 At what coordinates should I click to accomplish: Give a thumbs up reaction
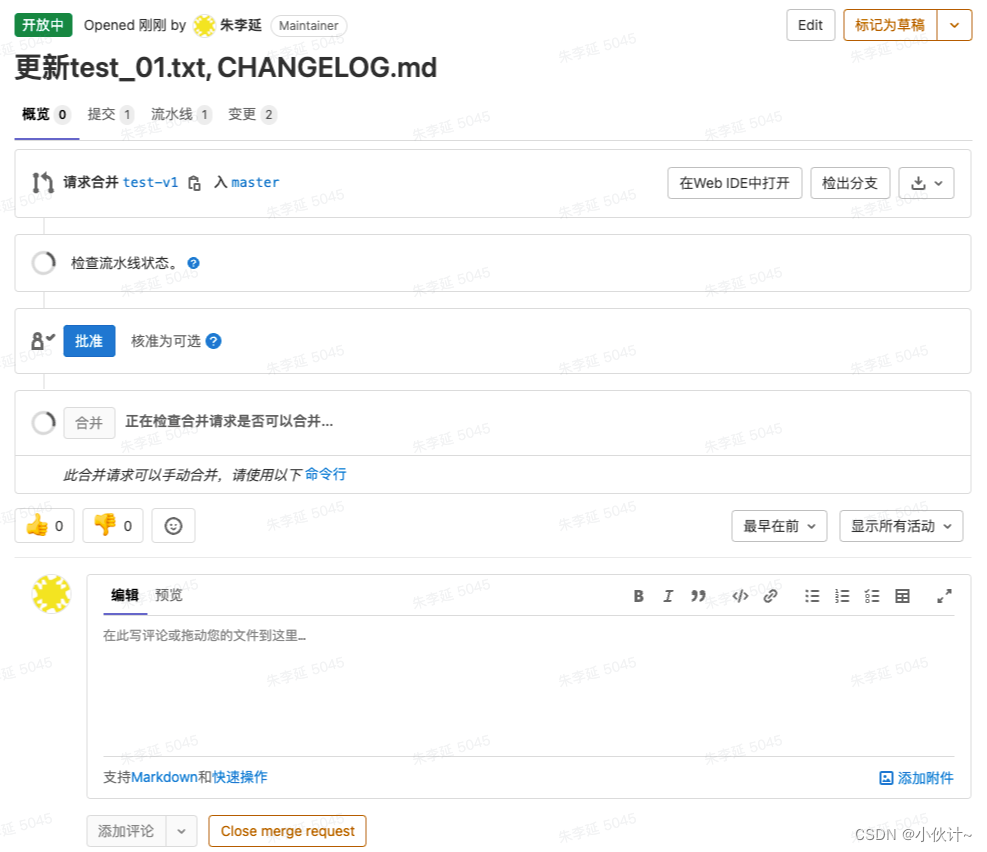tap(44, 525)
